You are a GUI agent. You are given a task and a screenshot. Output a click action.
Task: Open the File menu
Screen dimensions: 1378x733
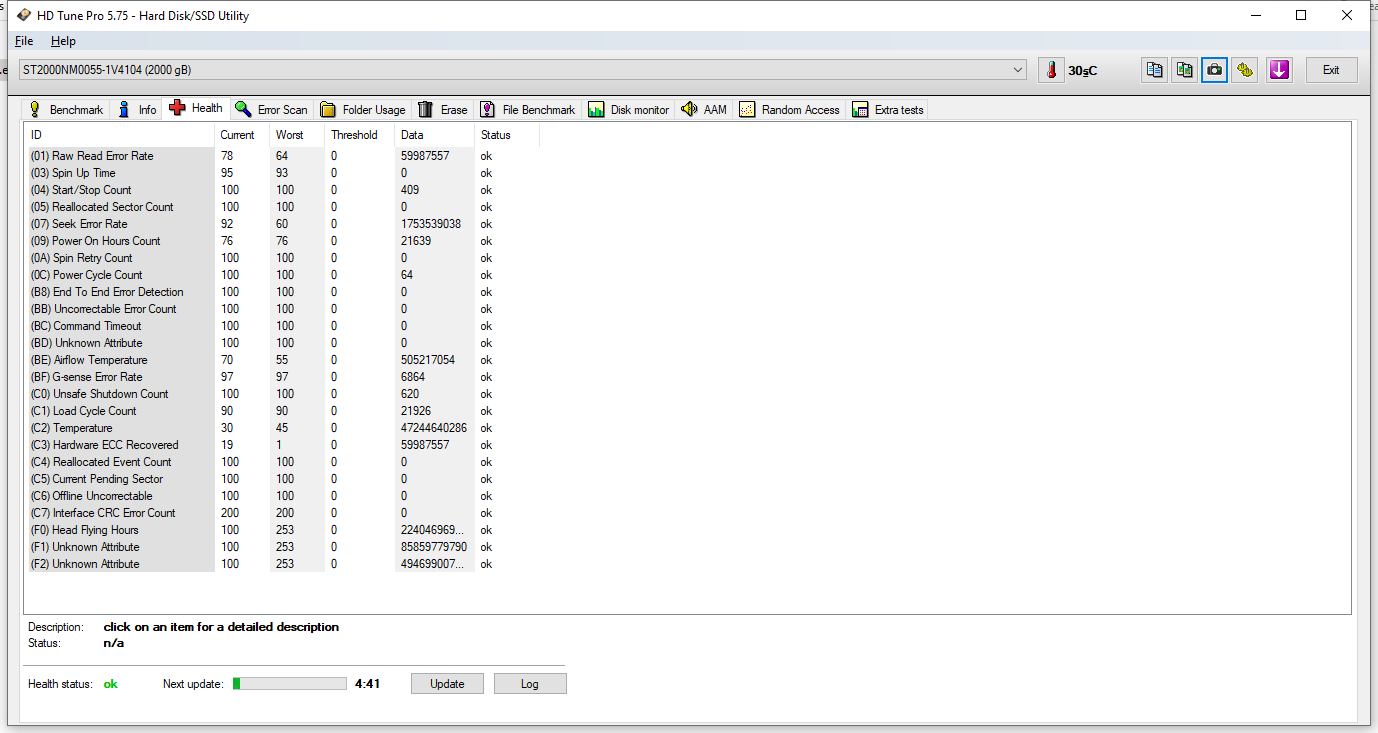[24, 41]
